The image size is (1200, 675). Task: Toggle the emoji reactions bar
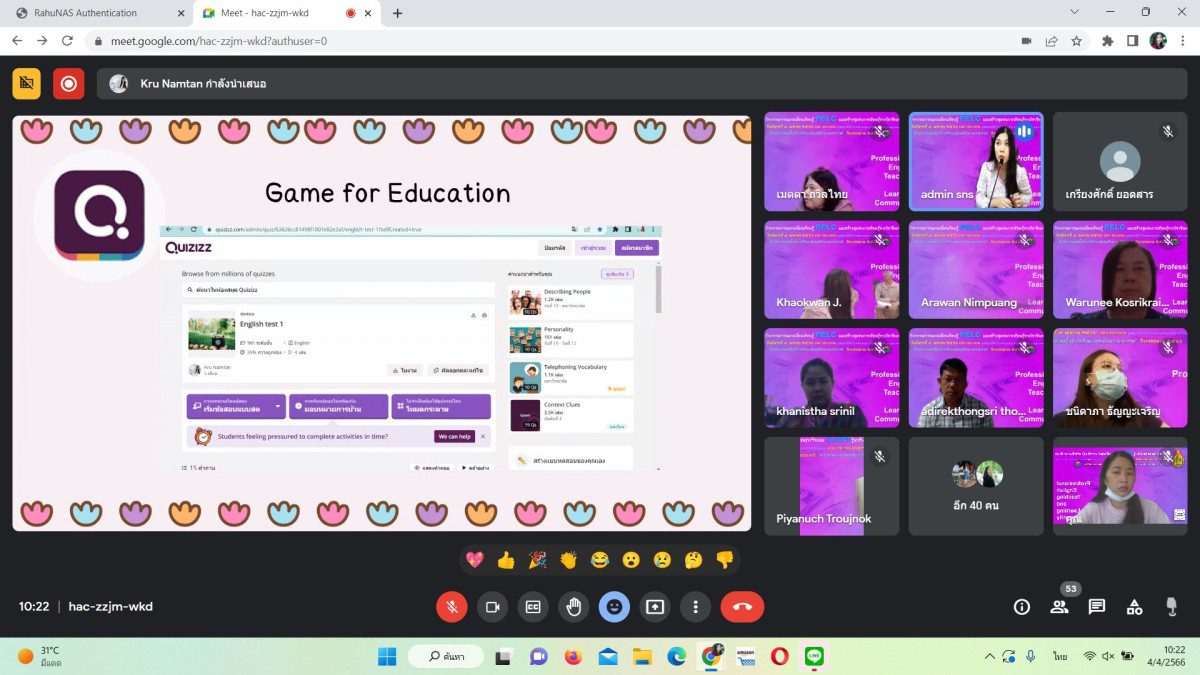614,606
